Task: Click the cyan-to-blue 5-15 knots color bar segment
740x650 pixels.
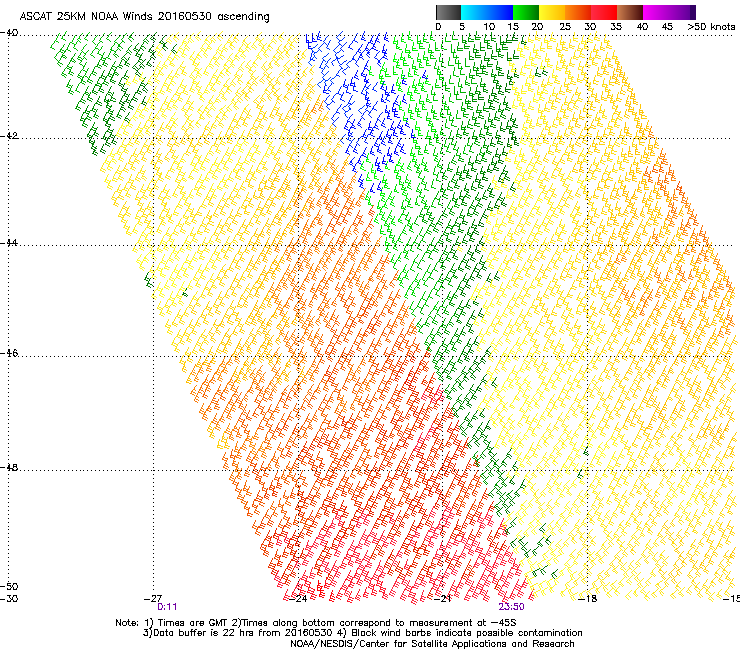Action: click(x=487, y=12)
